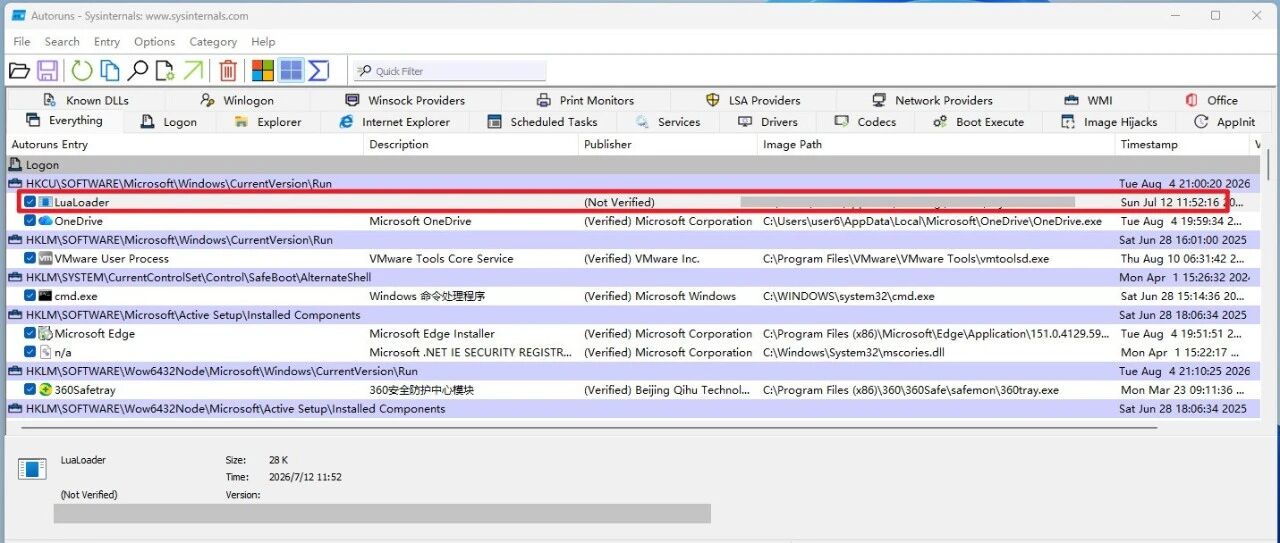Switch to the Logon tab
This screenshot has width=1280, height=543.
pyautogui.click(x=169, y=122)
